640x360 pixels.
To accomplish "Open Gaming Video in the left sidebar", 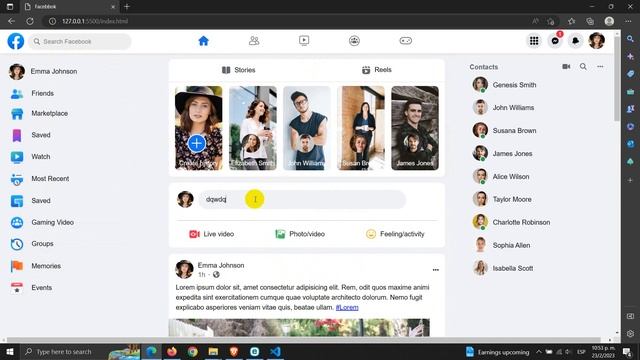I will click(x=42, y=222).
